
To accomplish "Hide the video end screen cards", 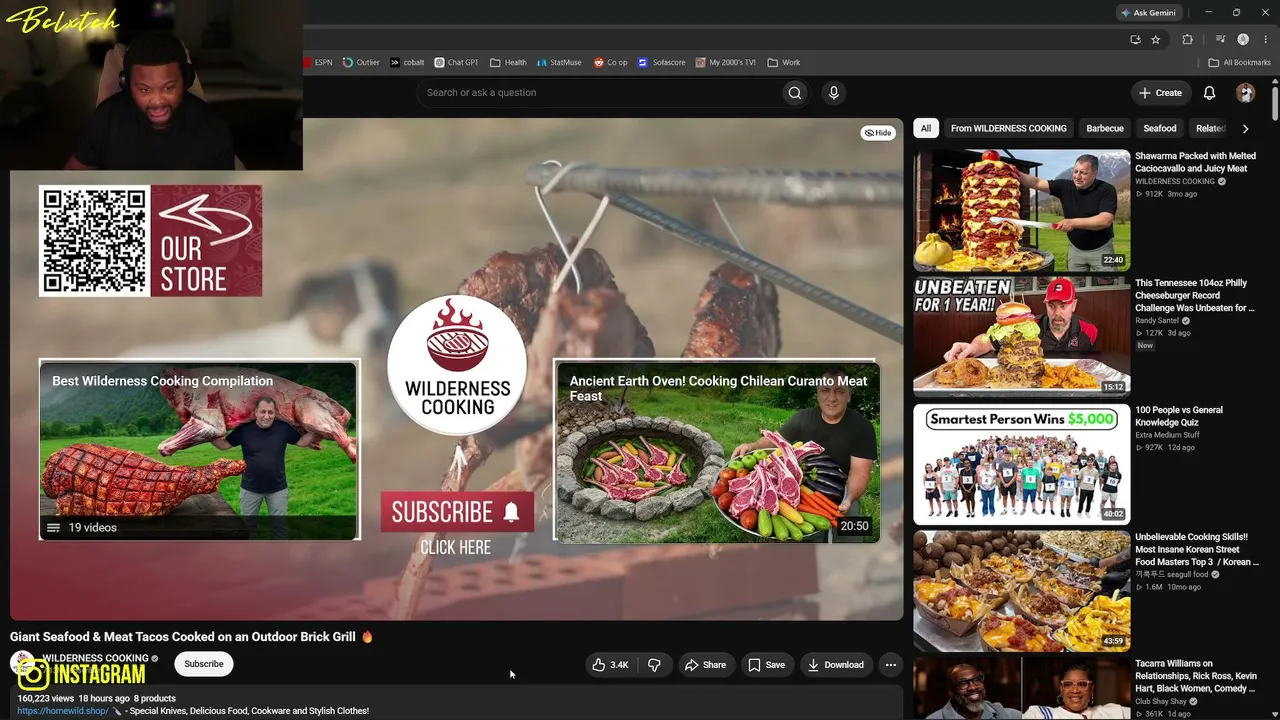I will click(878, 133).
